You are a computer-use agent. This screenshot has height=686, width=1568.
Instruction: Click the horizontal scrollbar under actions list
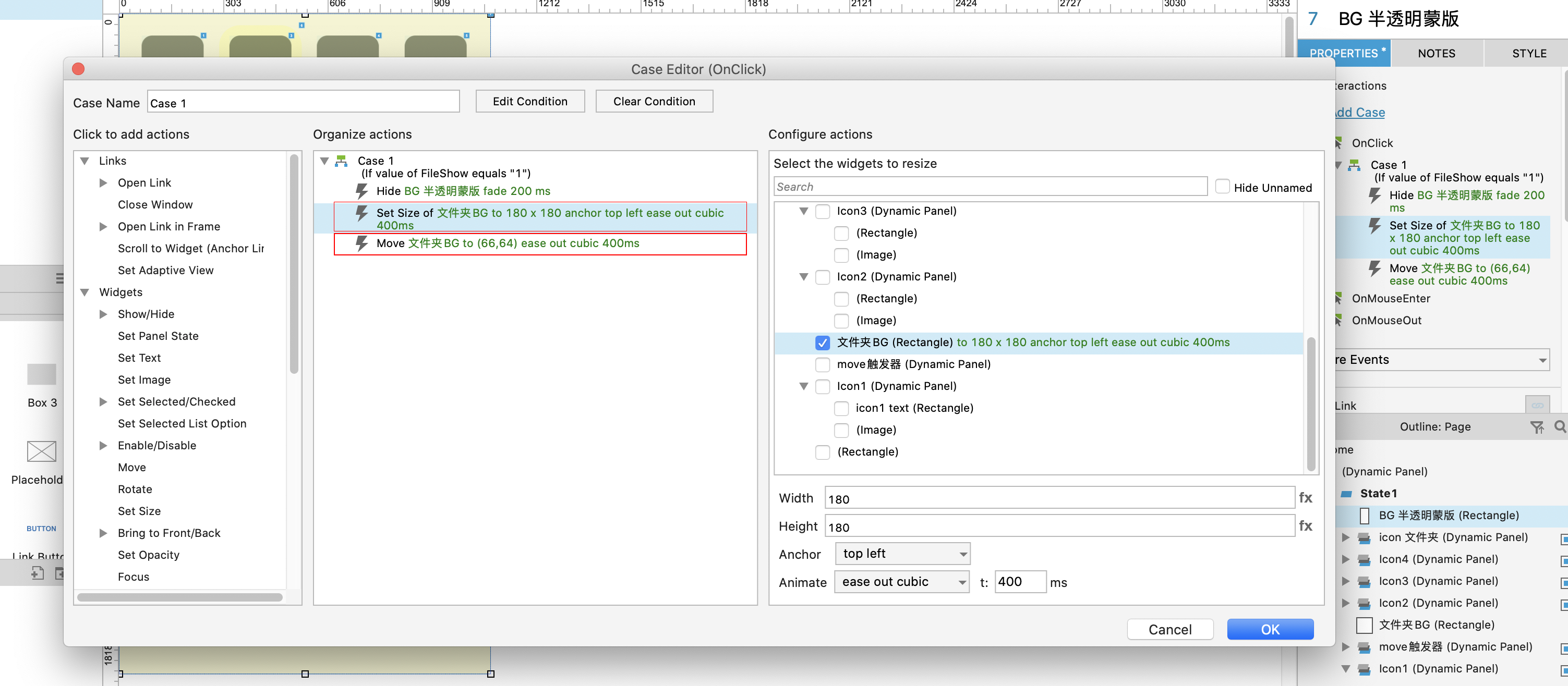pyautogui.click(x=179, y=597)
